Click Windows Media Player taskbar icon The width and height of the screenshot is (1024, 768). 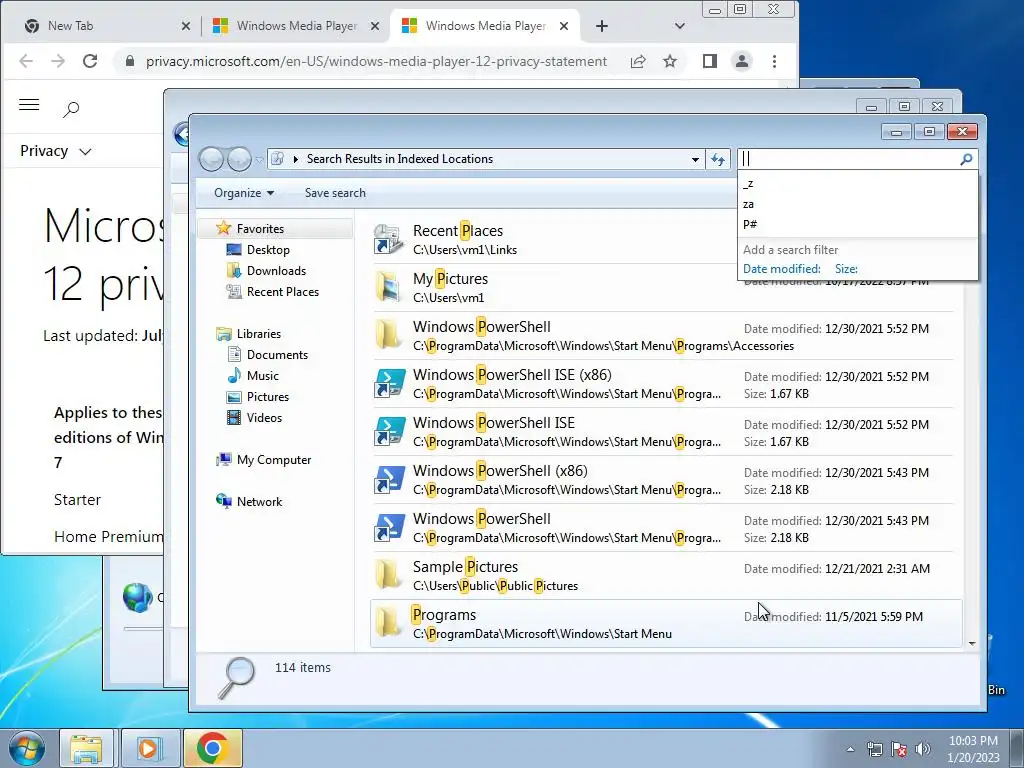click(x=149, y=748)
